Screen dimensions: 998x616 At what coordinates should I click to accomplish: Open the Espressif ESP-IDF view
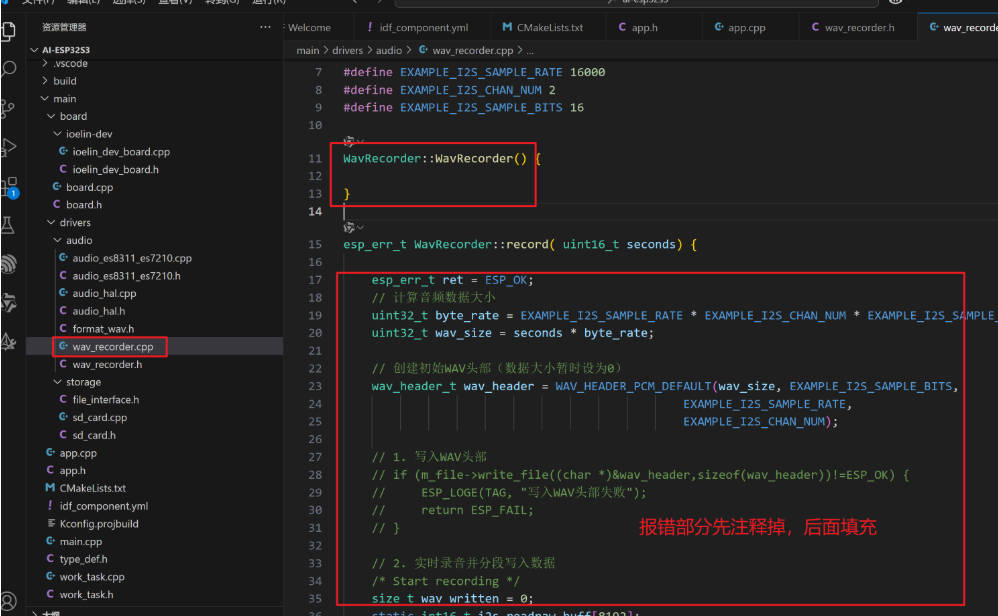9,263
